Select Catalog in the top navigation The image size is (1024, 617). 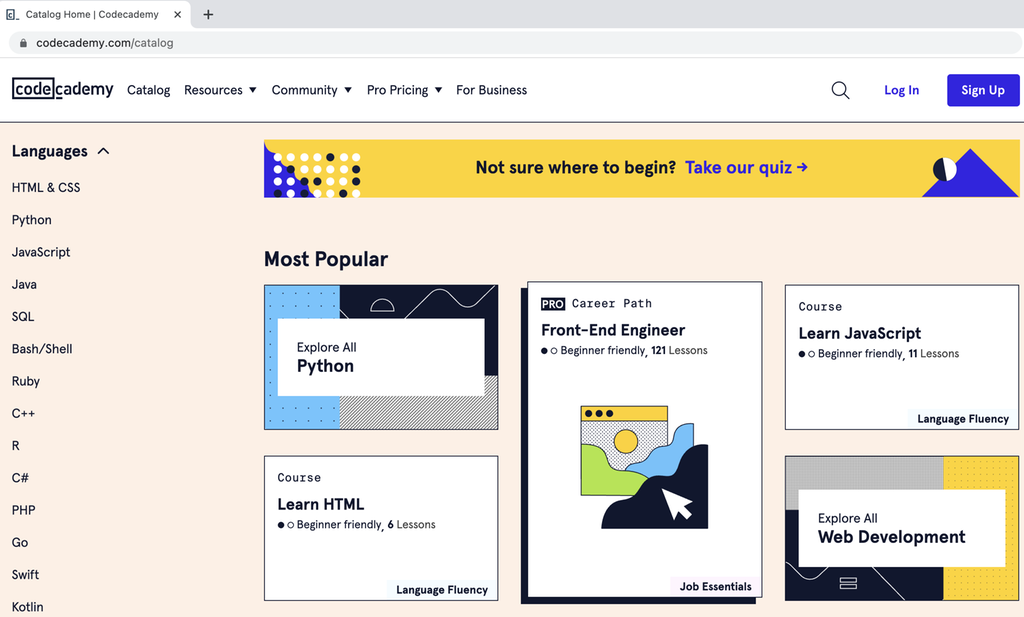click(x=148, y=90)
